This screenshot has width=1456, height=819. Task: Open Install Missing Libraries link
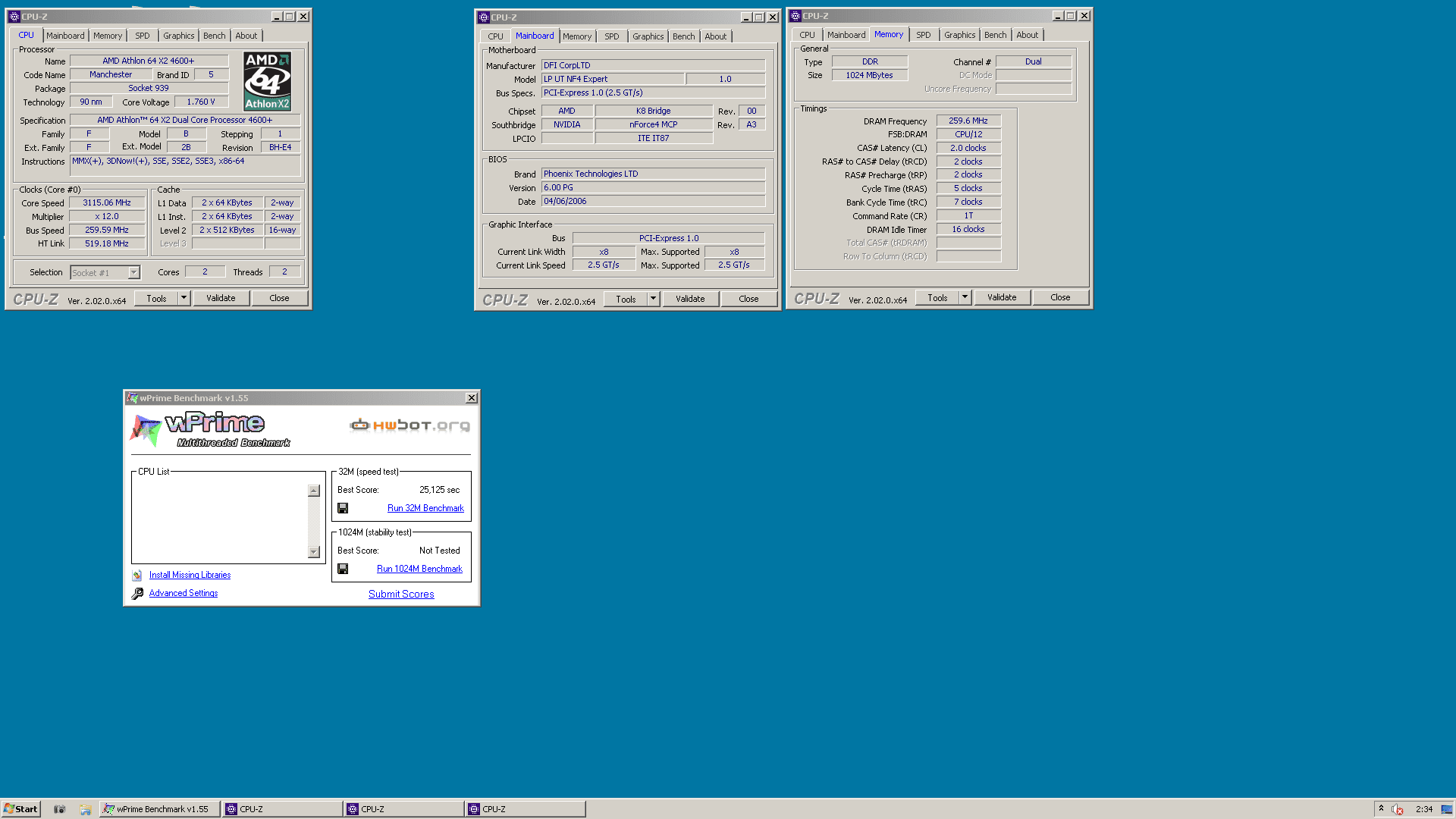pos(190,575)
